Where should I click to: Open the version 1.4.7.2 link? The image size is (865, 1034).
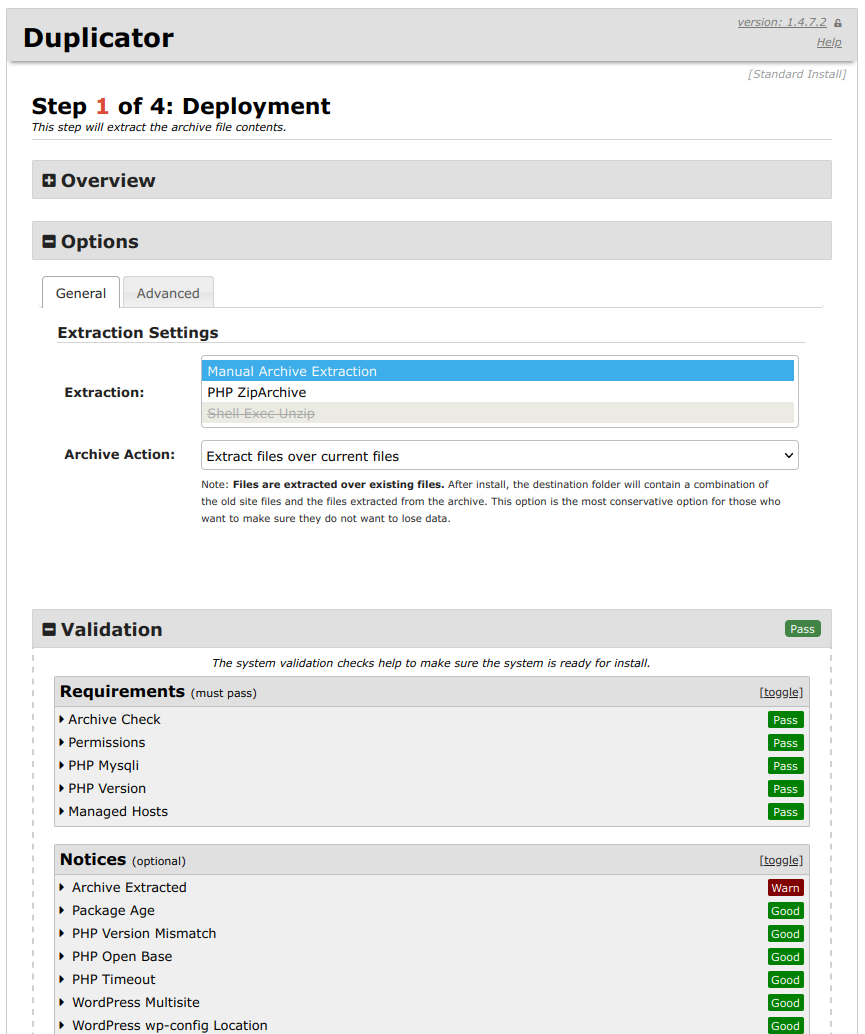click(x=781, y=22)
